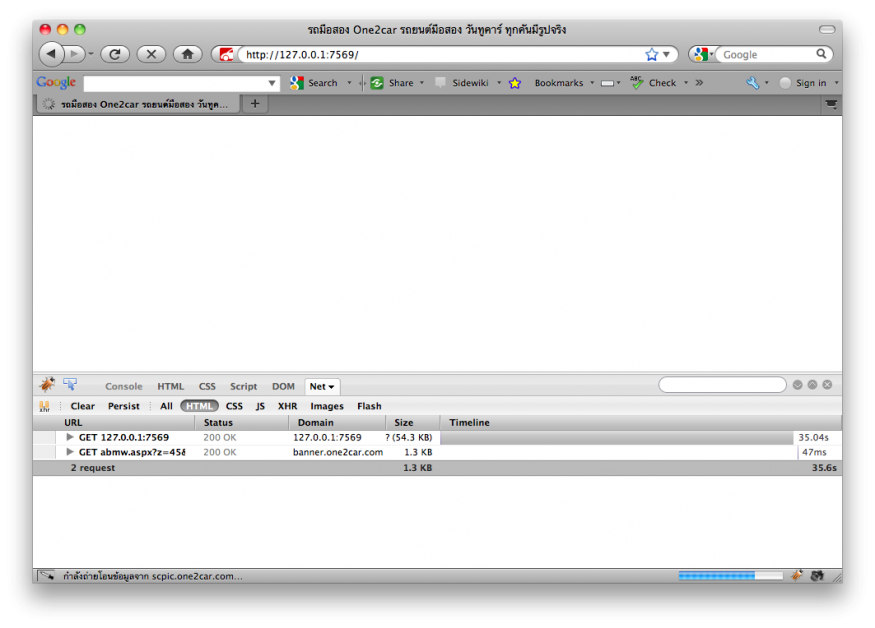Click the Share button on Google Toolbar
The image size is (875, 628).
[x=393, y=83]
